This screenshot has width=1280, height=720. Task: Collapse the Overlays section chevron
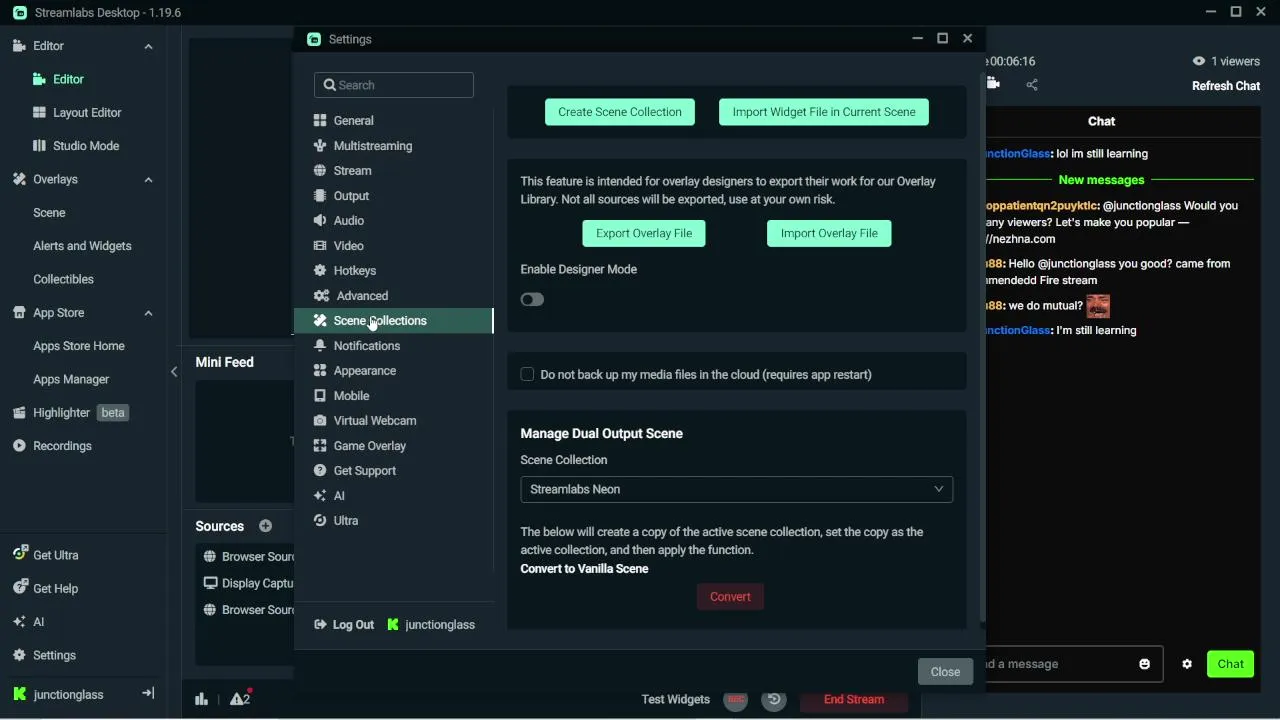coord(148,179)
